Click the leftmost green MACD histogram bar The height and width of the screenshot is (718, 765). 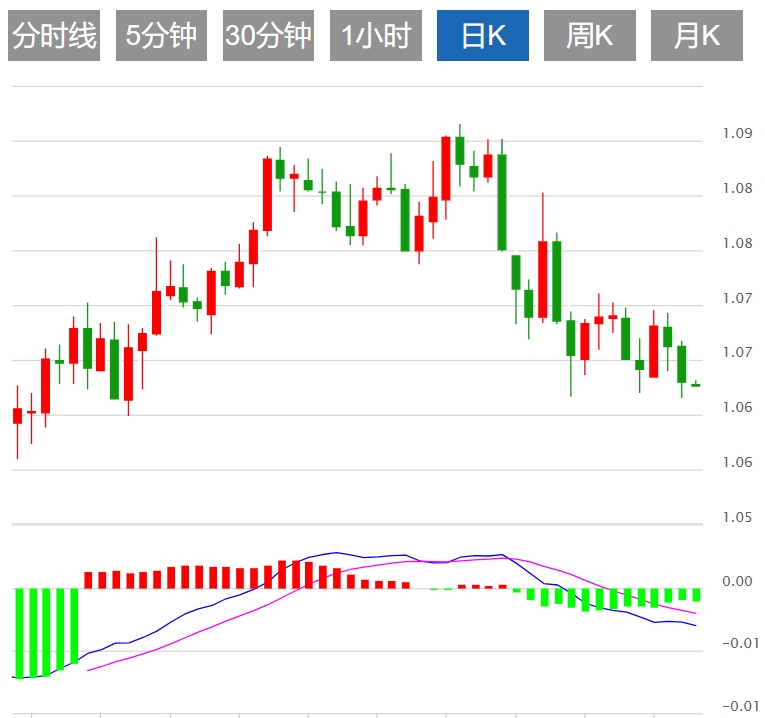(x=20, y=633)
